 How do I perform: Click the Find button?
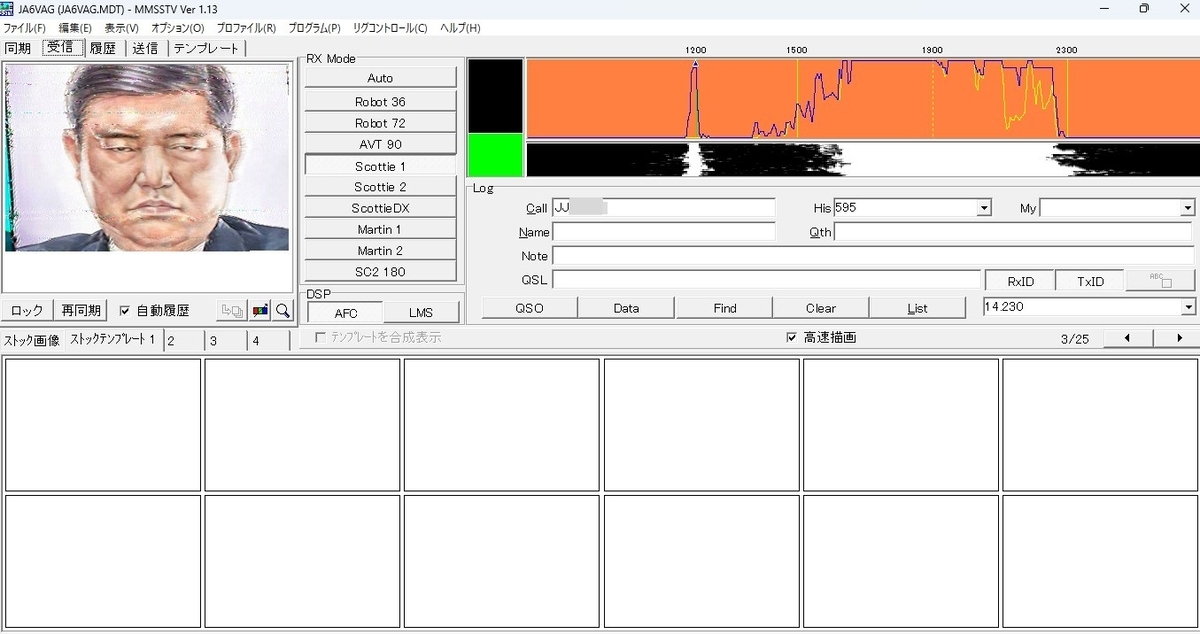tap(725, 308)
